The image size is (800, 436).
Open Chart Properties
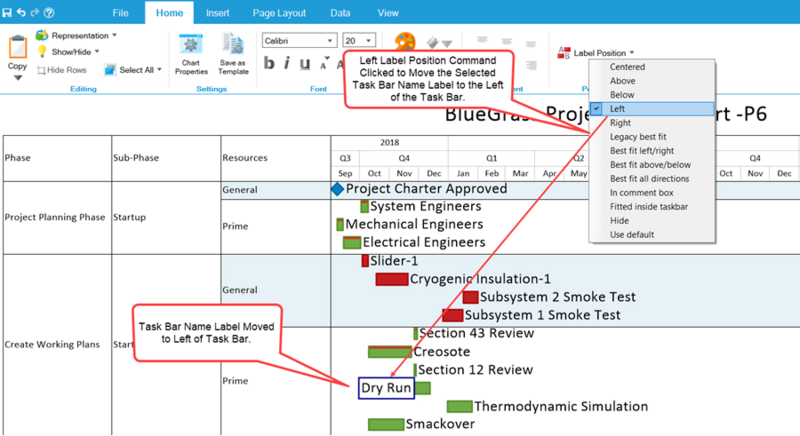point(191,55)
